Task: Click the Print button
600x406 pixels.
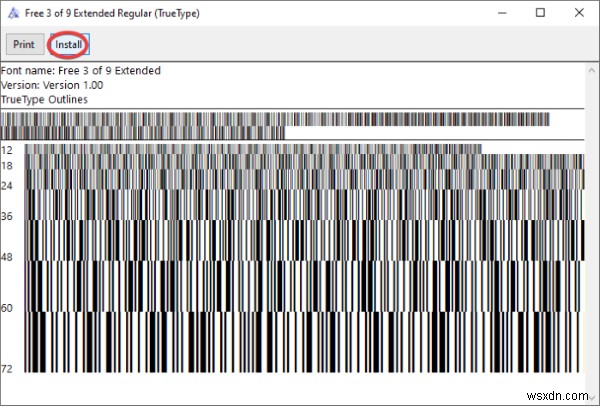Action: point(24,44)
